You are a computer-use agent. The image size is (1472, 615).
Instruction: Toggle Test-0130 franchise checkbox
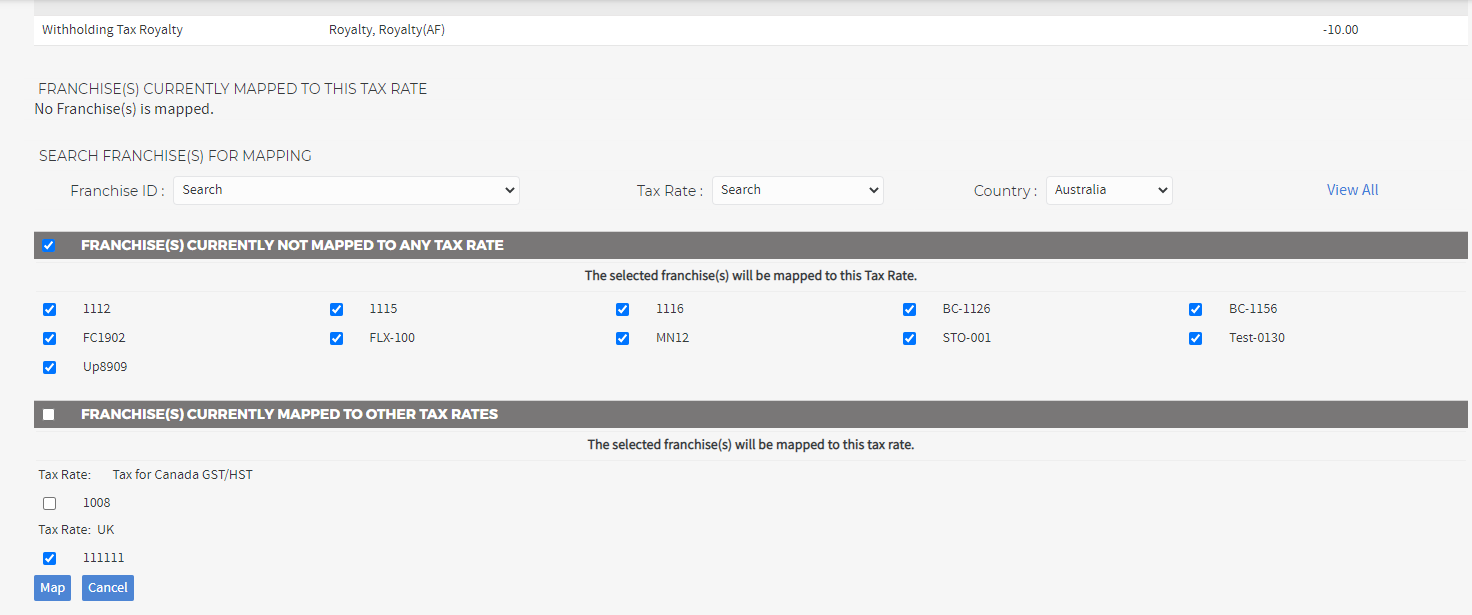[x=1195, y=339]
